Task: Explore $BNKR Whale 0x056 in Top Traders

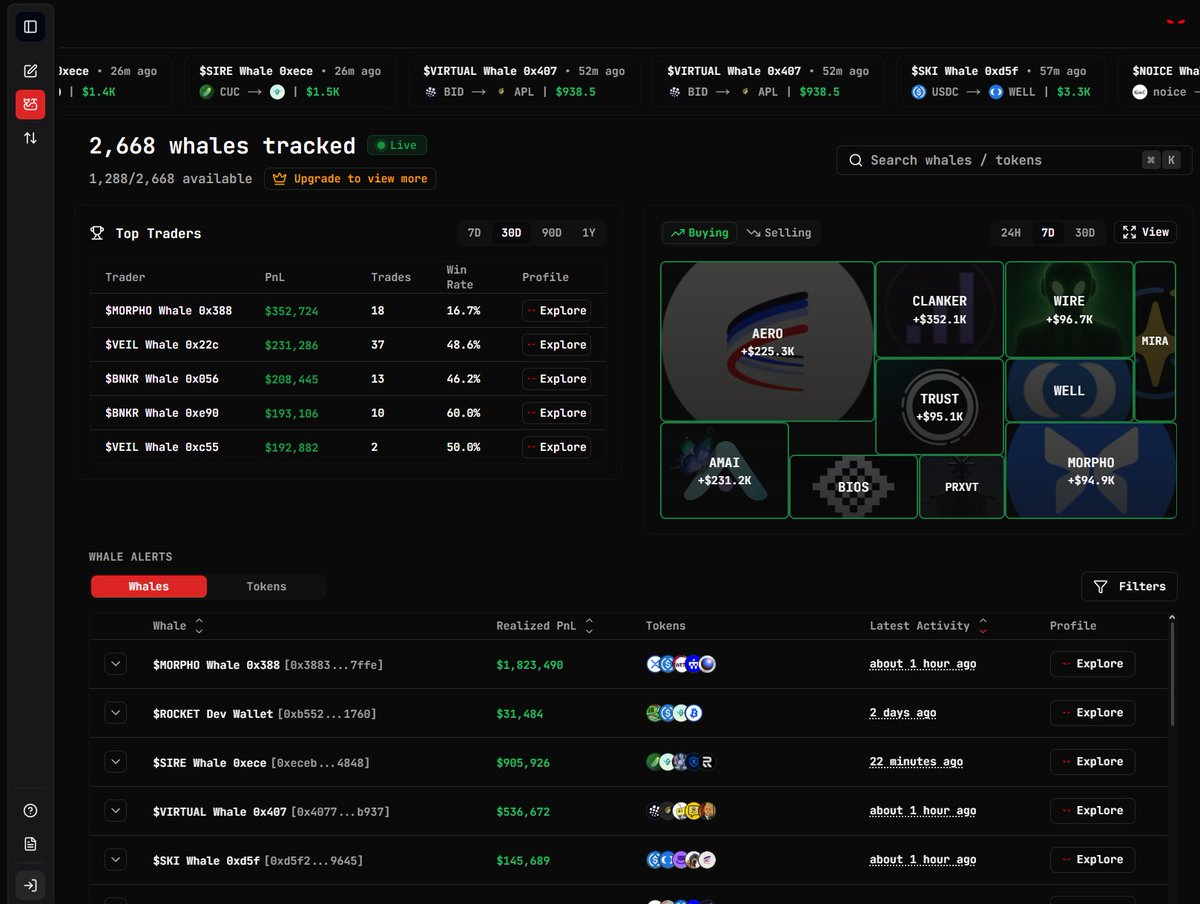Action: pos(556,379)
